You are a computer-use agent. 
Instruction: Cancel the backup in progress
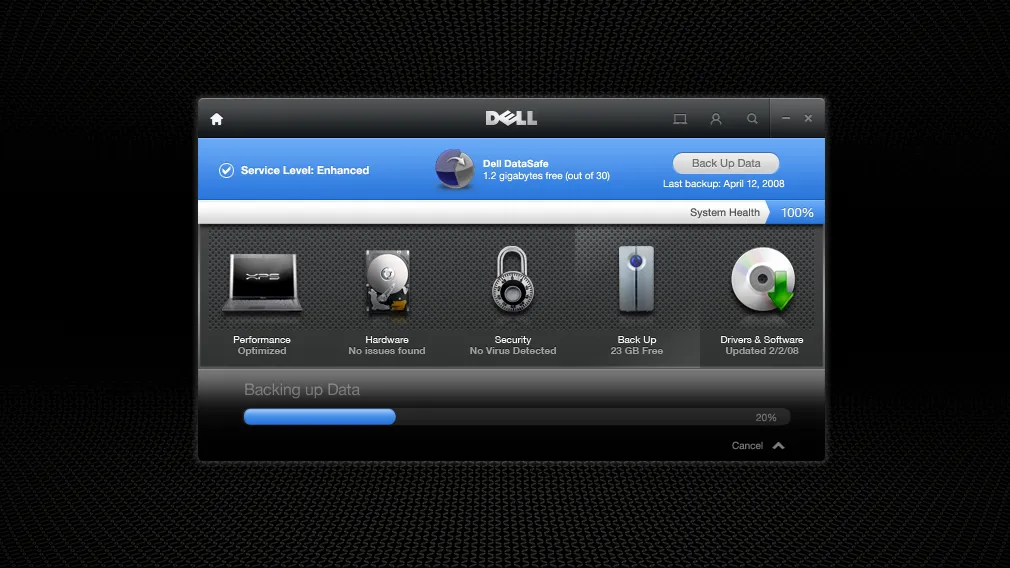click(x=747, y=446)
